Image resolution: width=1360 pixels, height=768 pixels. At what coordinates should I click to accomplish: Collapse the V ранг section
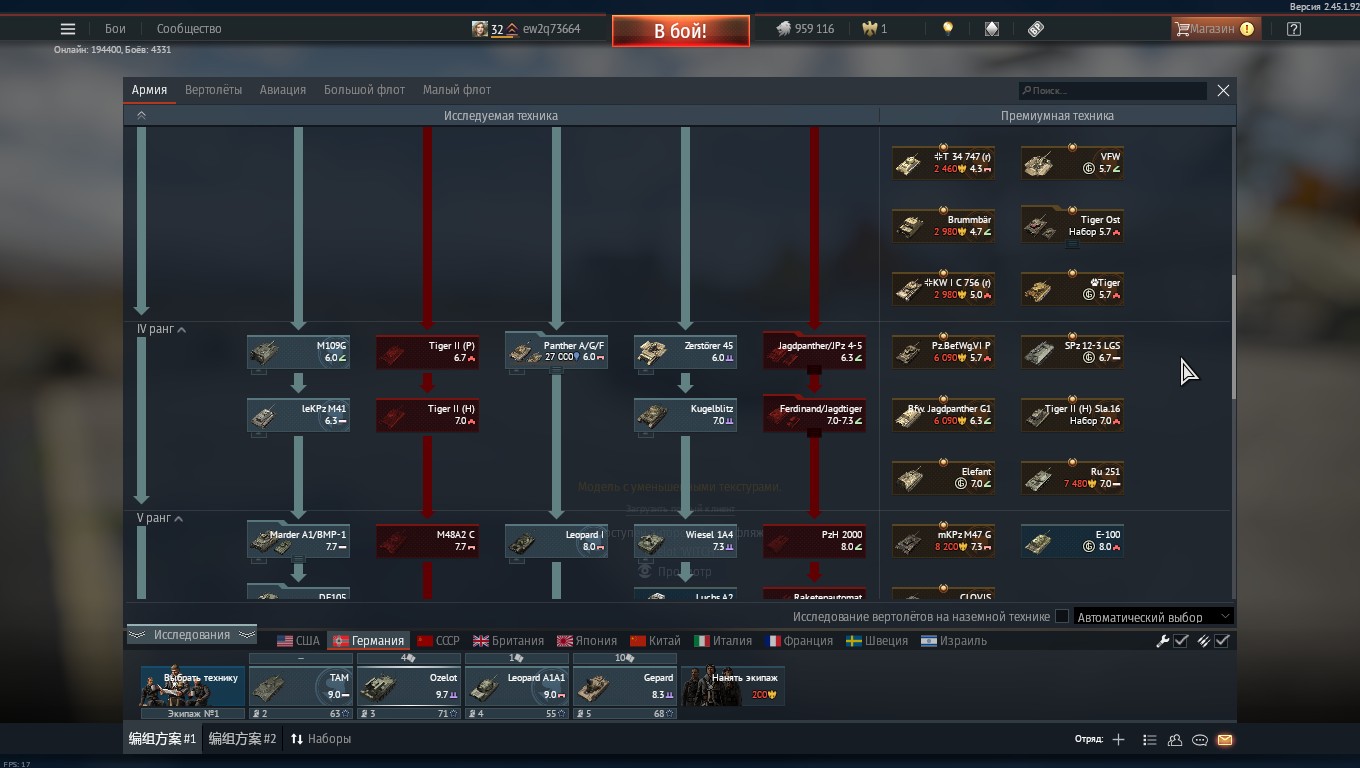pyautogui.click(x=179, y=518)
